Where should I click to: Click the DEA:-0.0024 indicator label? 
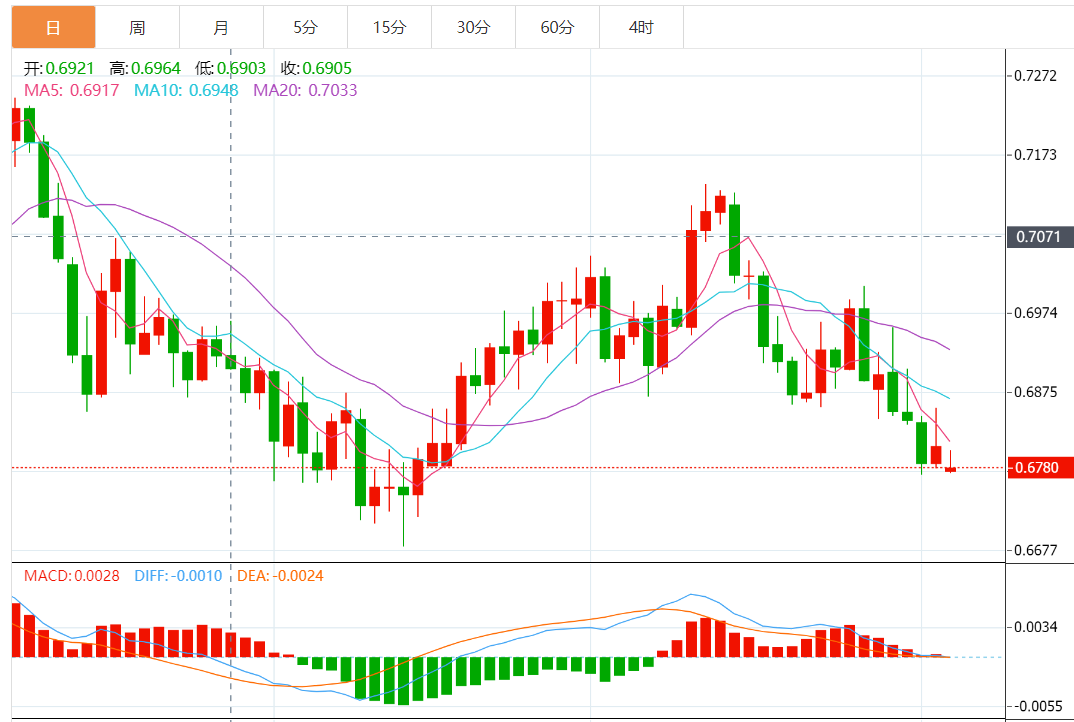(x=280, y=576)
